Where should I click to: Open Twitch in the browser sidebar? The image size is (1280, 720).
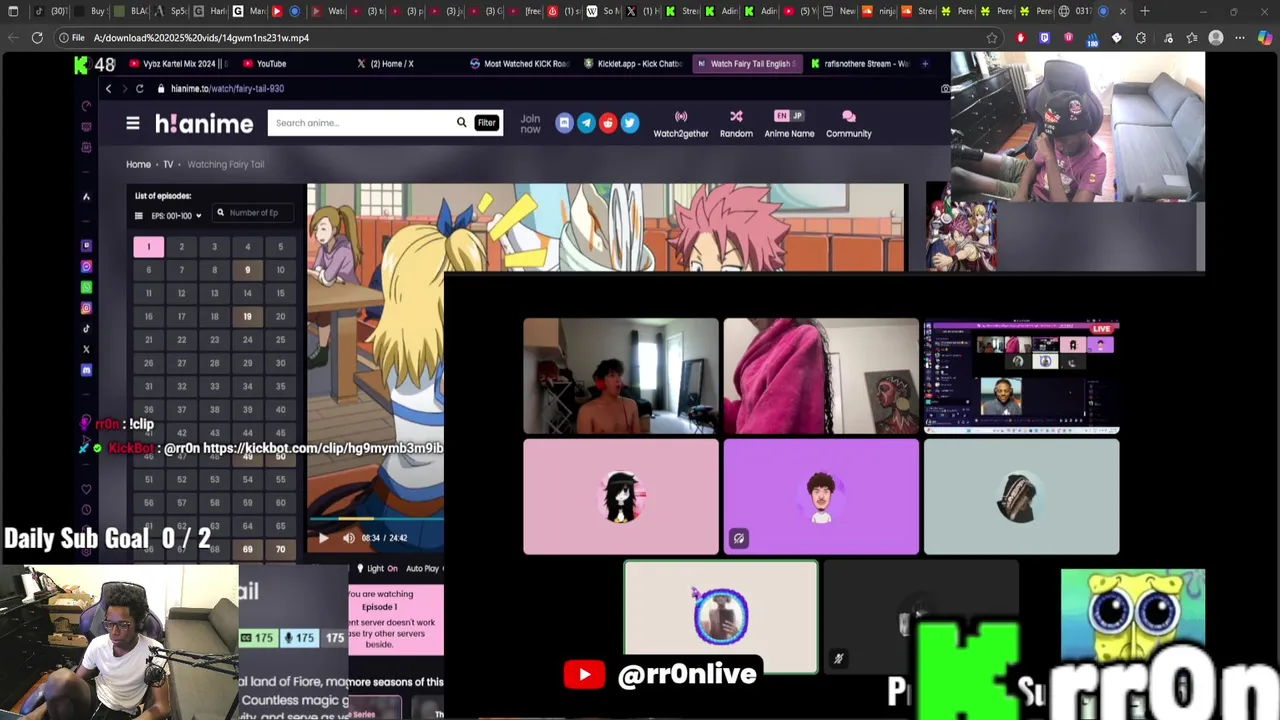pyautogui.click(x=86, y=245)
